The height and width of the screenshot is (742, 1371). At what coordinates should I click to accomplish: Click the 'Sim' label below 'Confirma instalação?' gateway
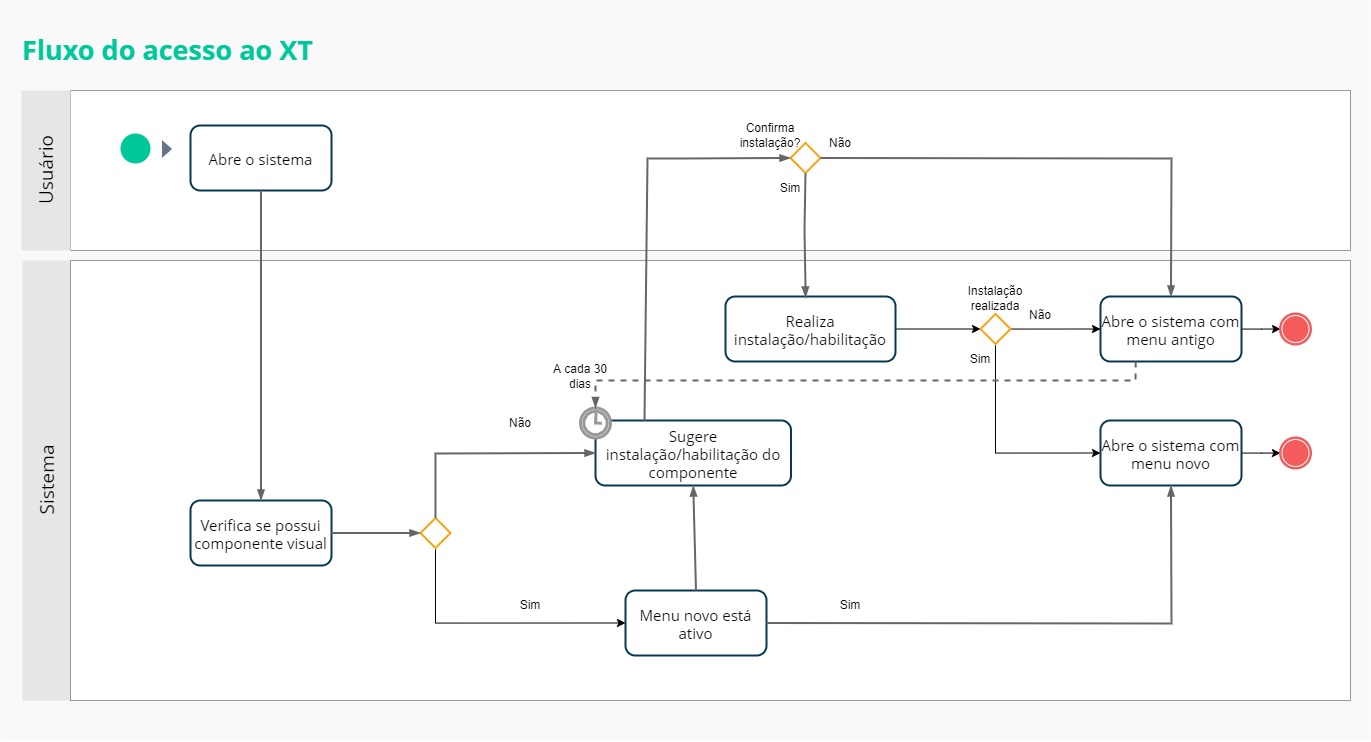pyautogui.click(x=790, y=188)
